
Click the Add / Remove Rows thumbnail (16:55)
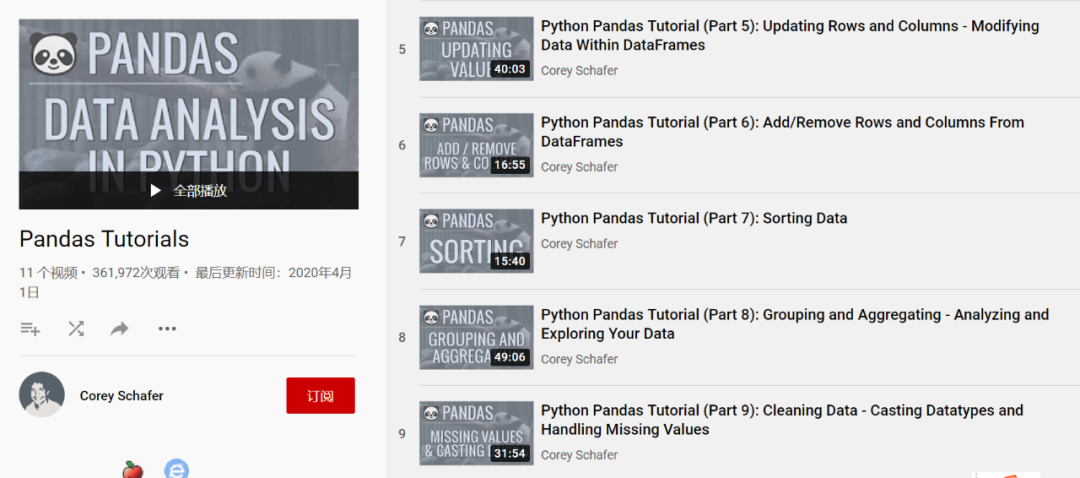pyautogui.click(x=476, y=145)
